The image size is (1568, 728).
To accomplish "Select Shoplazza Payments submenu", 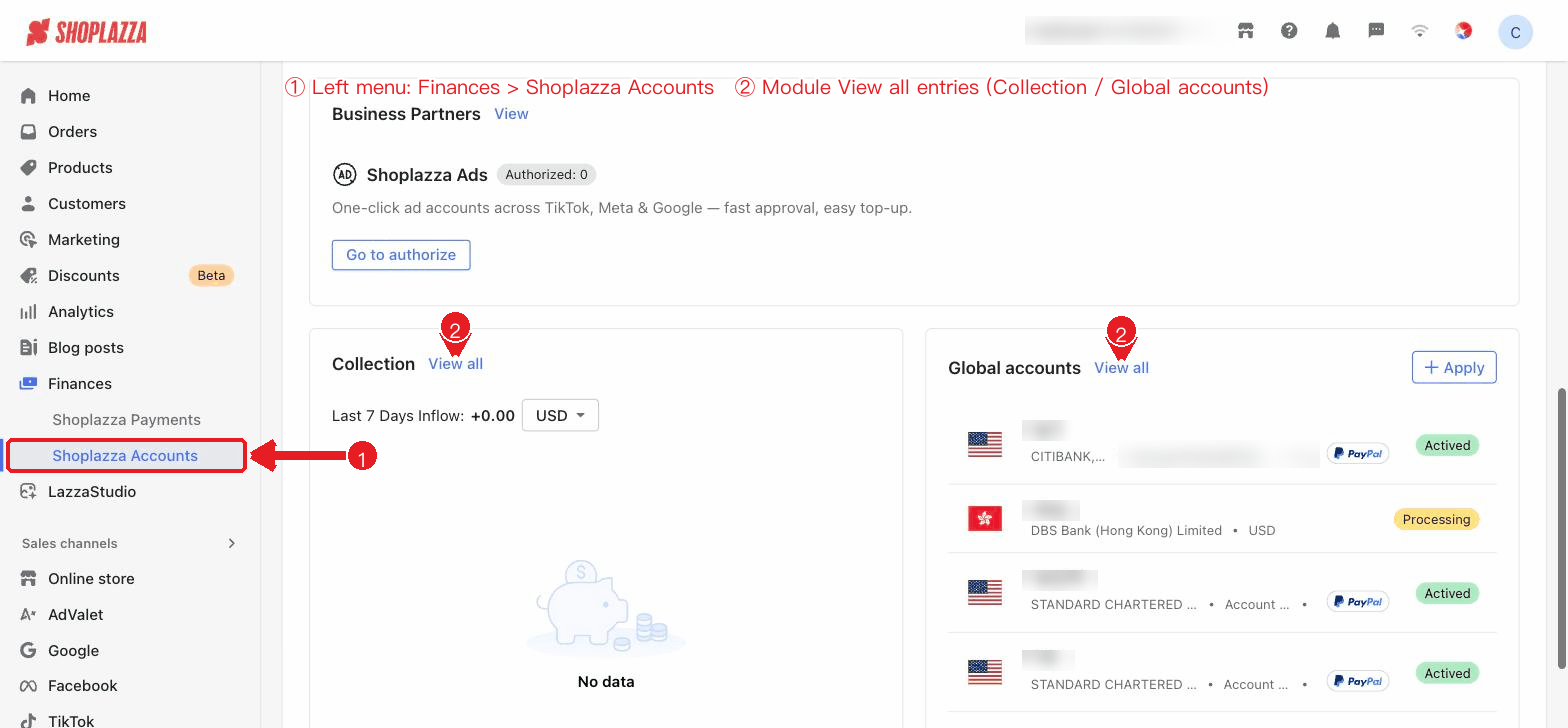I will pos(127,420).
